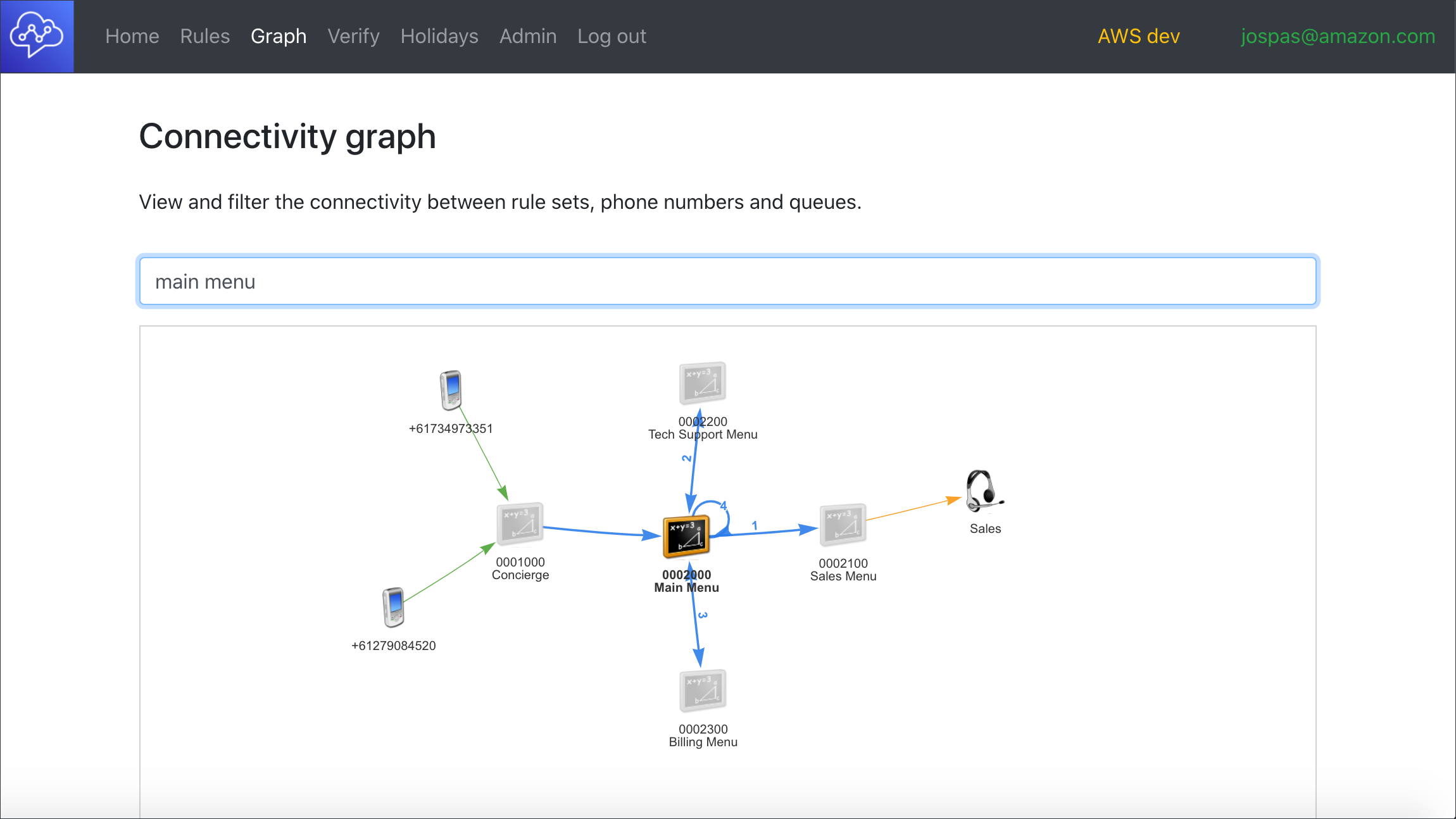Go to the Rules tab

[x=204, y=36]
